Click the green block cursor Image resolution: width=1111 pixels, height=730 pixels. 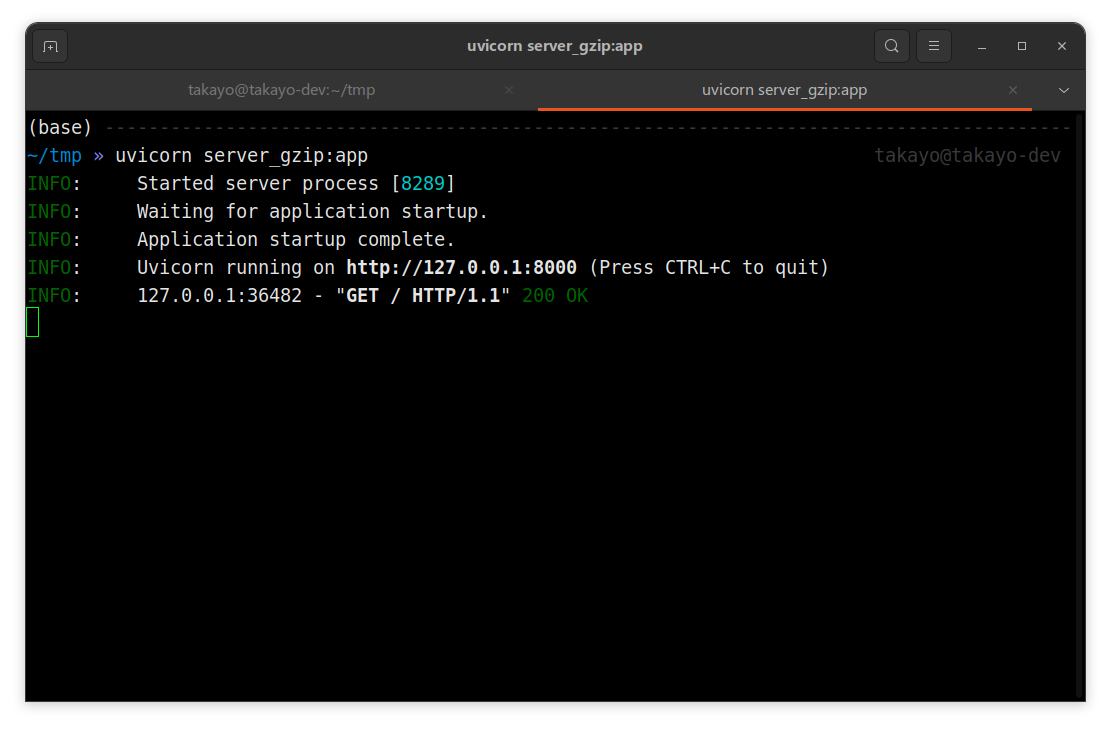(x=31, y=322)
